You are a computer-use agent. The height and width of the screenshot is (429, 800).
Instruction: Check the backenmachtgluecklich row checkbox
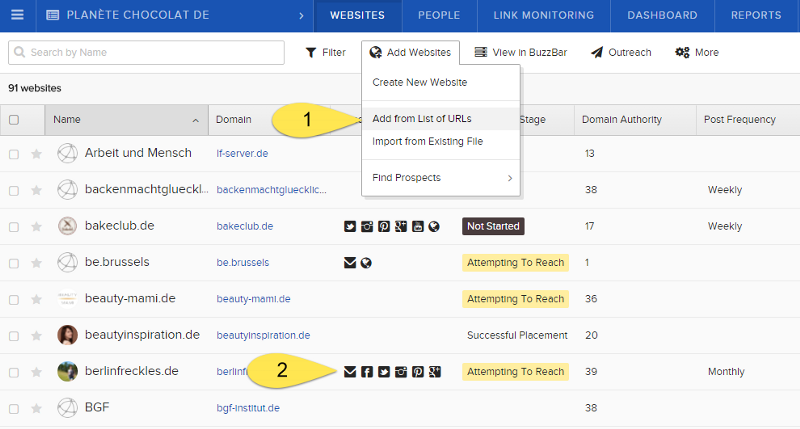click(14, 191)
